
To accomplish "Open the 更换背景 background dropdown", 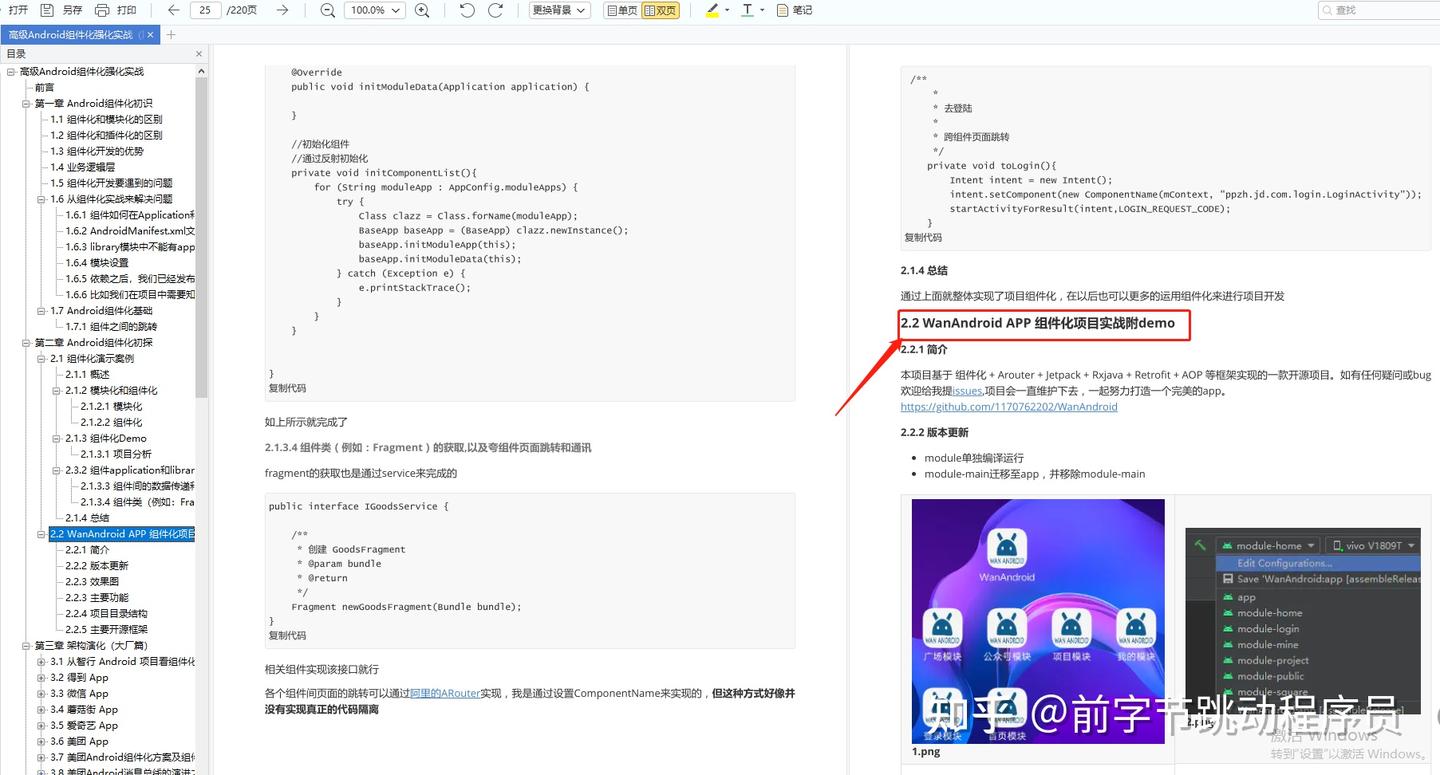I will coord(558,9).
